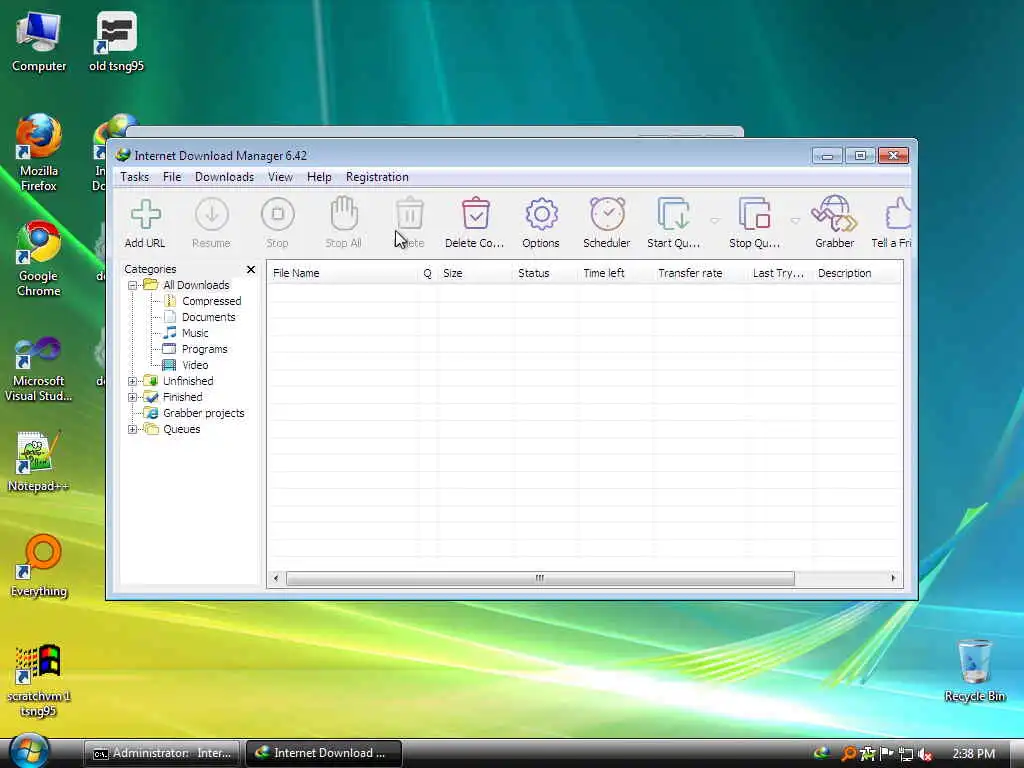Open the old tsng95 desktop shortcut
The width and height of the screenshot is (1024, 768).
pos(116,40)
